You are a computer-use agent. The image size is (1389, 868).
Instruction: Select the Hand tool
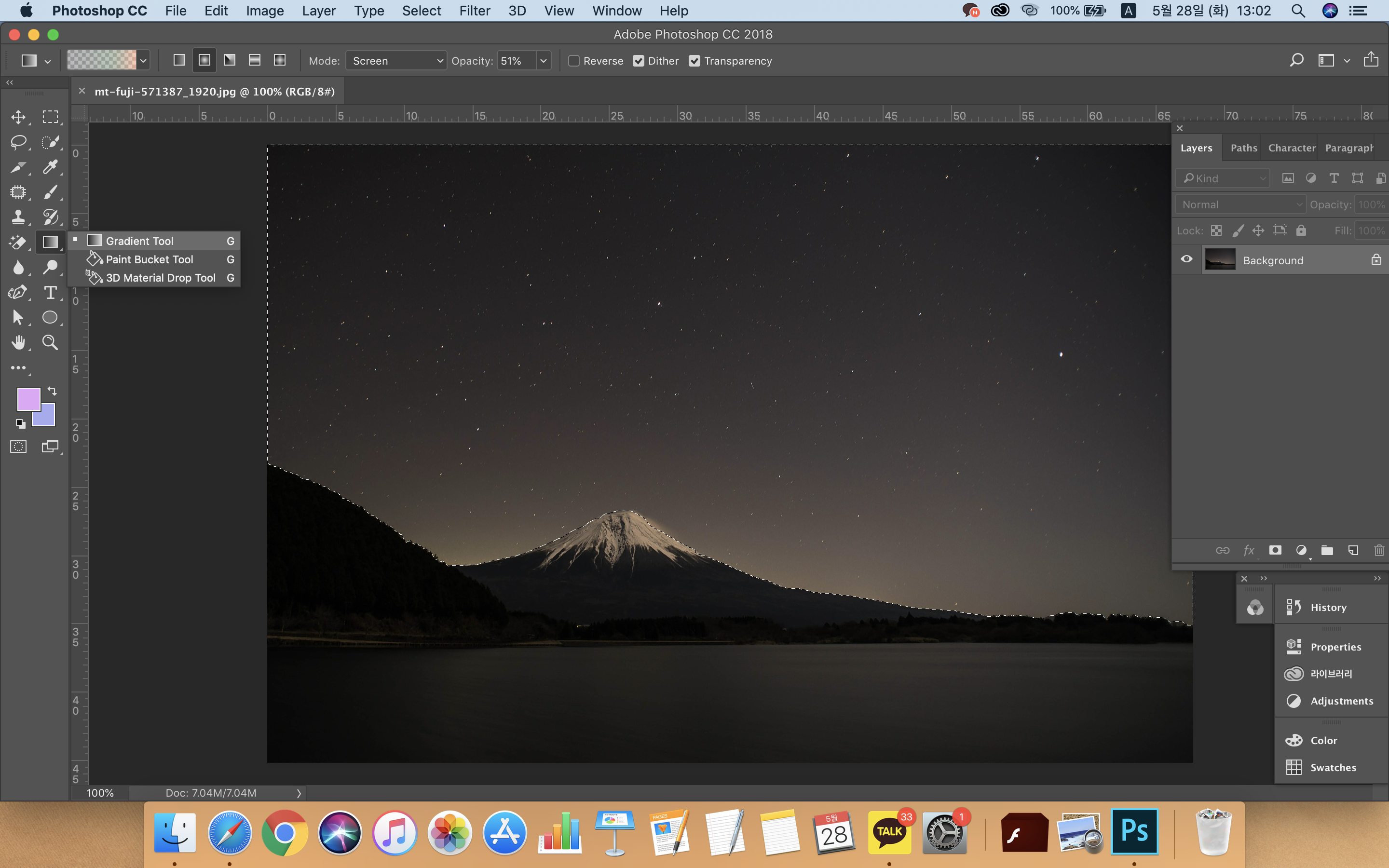tap(18, 343)
